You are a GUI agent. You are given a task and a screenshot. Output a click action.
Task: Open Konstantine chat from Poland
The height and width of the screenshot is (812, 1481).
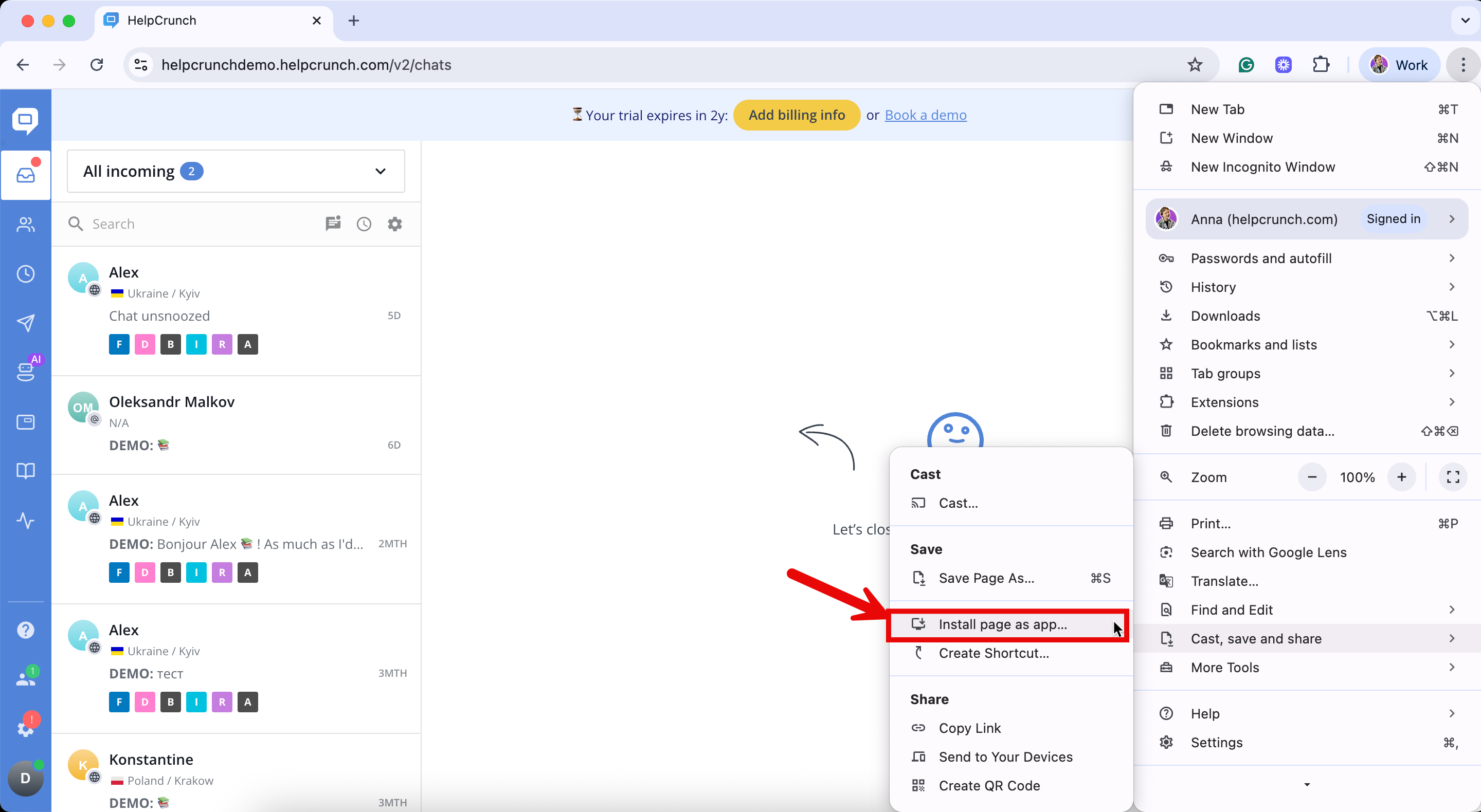point(236,773)
